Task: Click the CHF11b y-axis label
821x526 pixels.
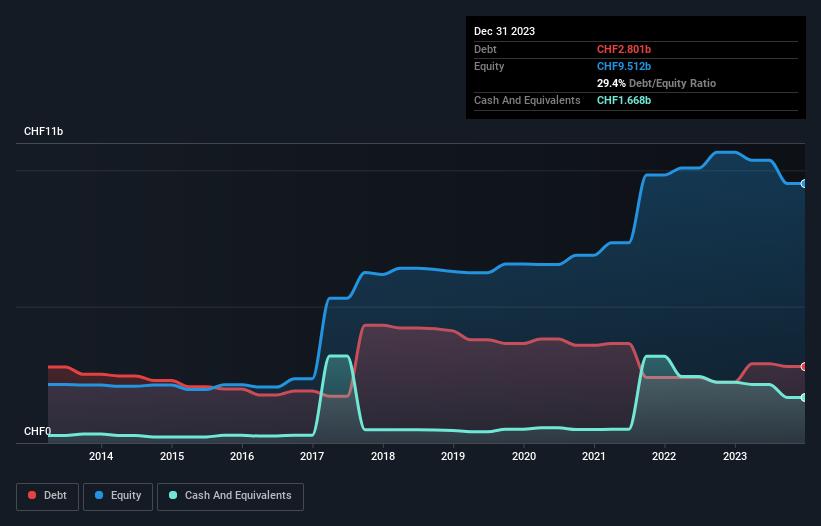Action: 43,131
